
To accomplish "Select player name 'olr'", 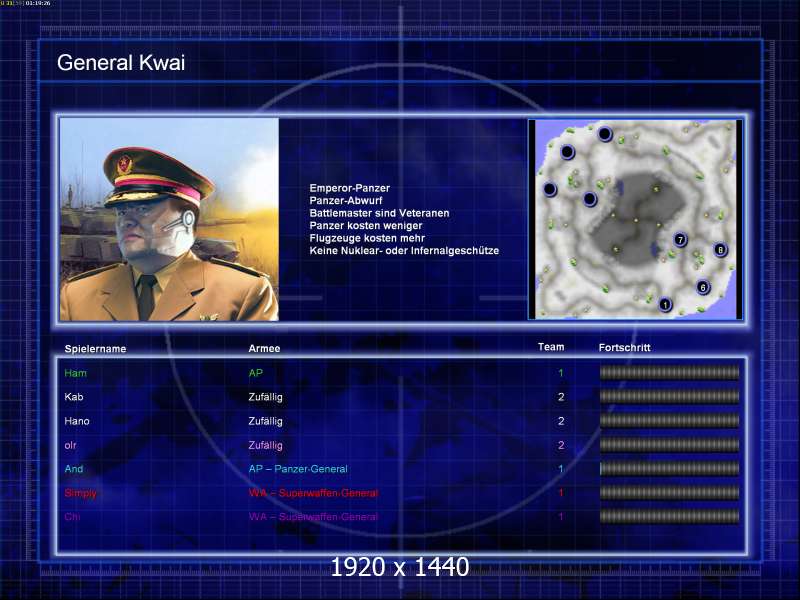I will (70, 445).
